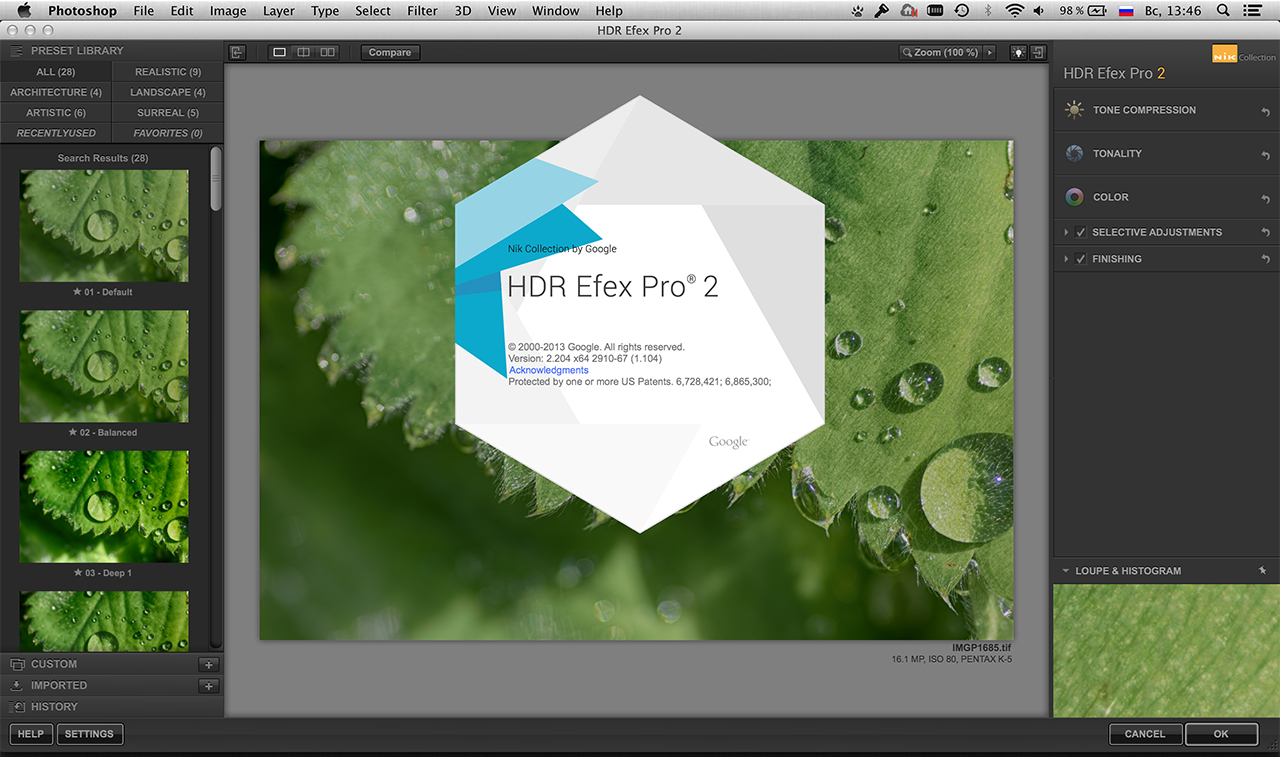Image resolution: width=1280 pixels, height=757 pixels.
Task: Reset Finishing with its undo arrow
Action: [1265, 259]
